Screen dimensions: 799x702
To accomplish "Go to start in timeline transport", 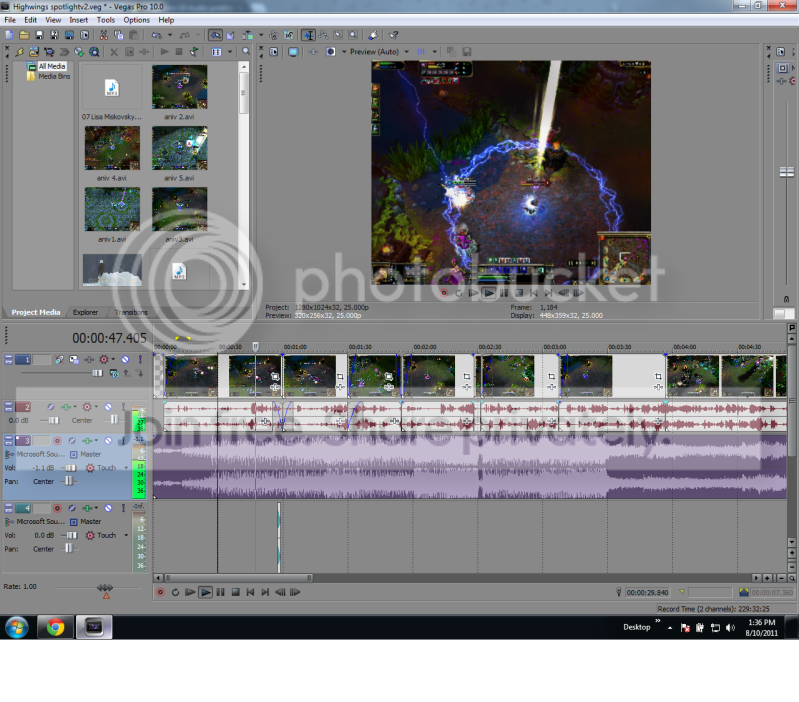I will tap(250, 592).
